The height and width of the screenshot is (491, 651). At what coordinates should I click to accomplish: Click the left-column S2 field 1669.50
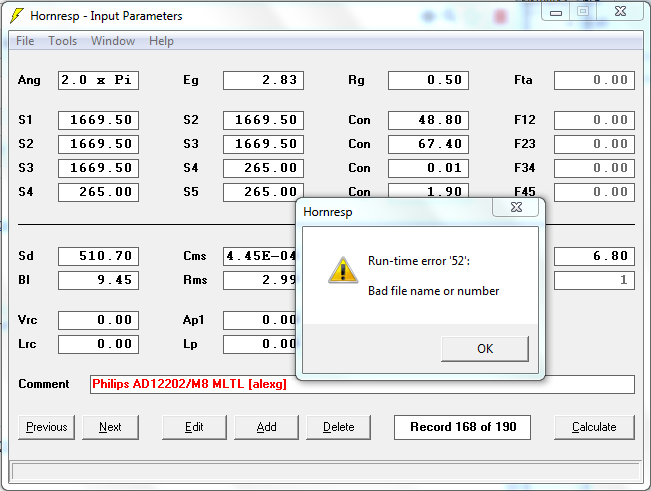(x=98, y=144)
